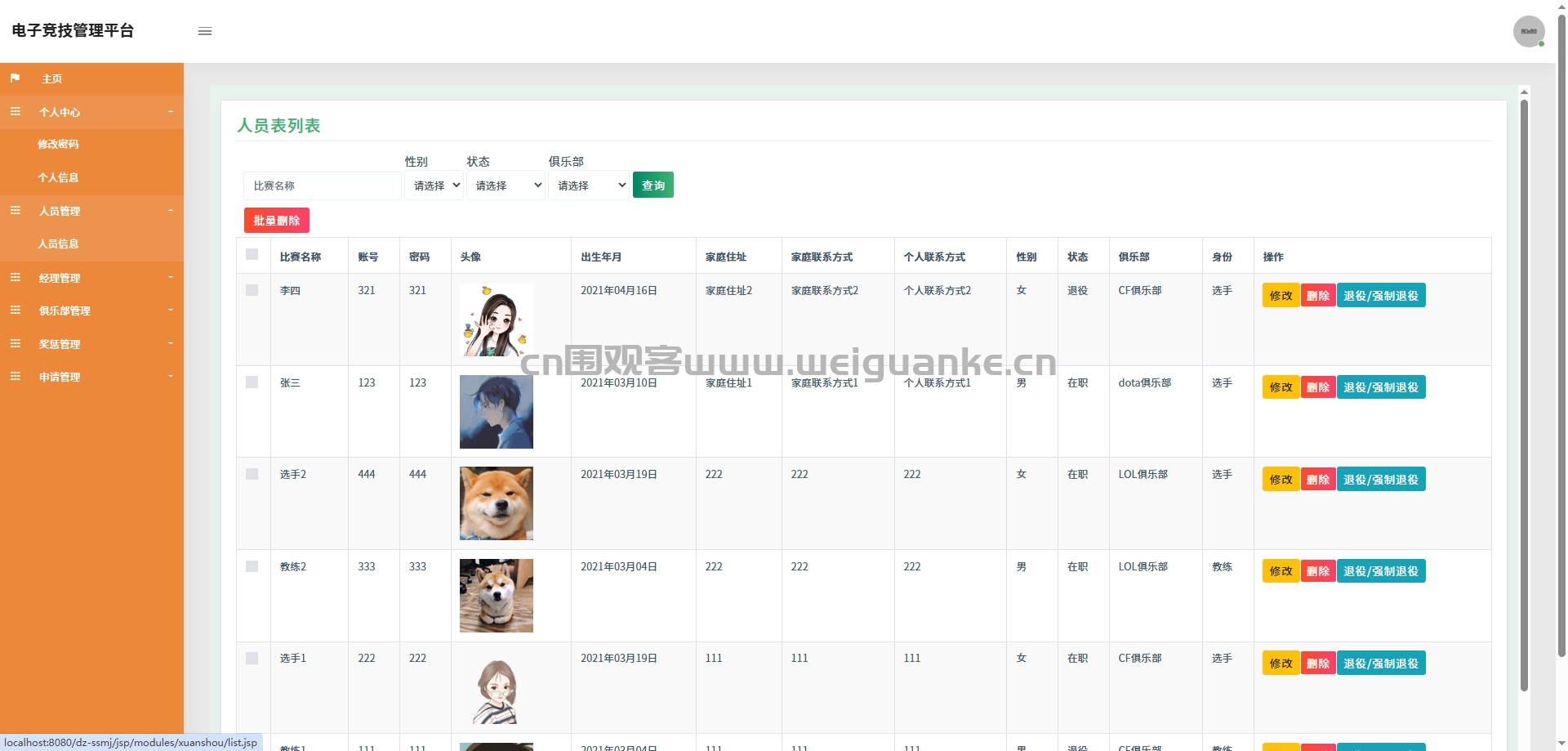
Task: Collapse the 个人中心 menu arrow
Action: coord(171,111)
